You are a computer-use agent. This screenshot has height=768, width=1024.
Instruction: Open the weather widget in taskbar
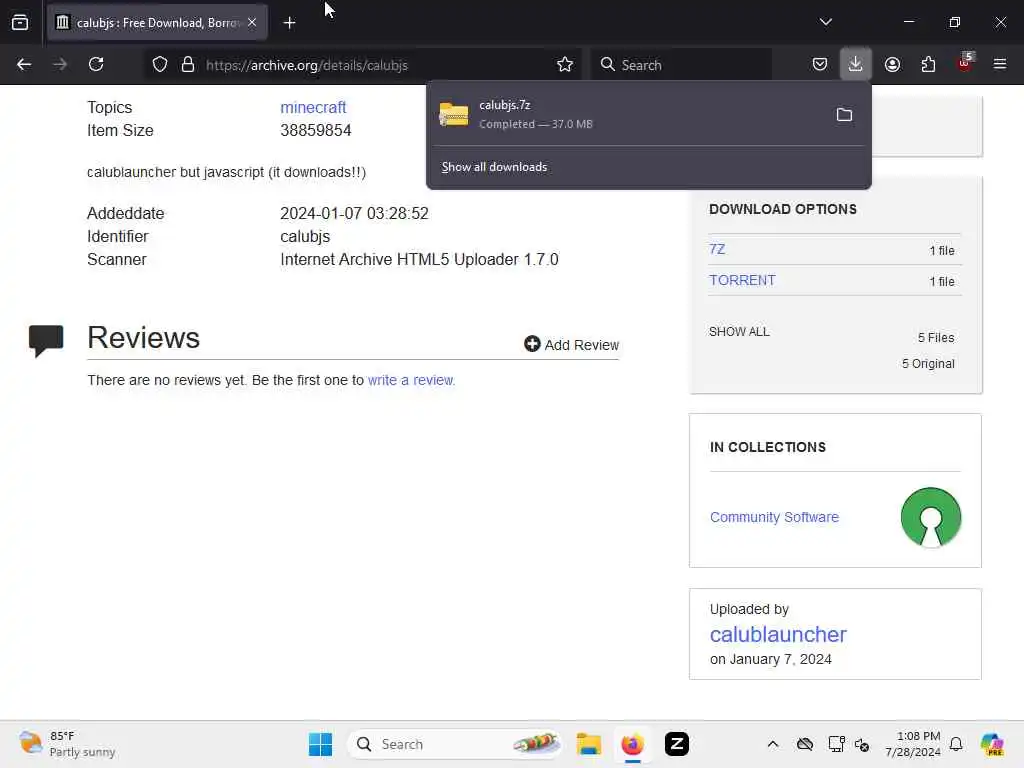pyautogui.click(x=67, y=744)
